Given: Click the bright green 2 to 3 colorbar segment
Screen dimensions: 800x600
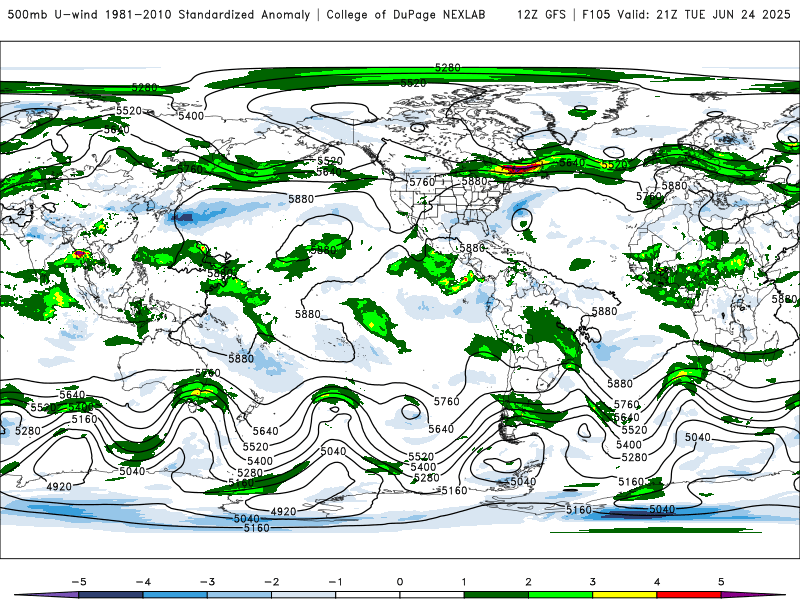Looking at the screenshot, I should click(x=560, y=594).
